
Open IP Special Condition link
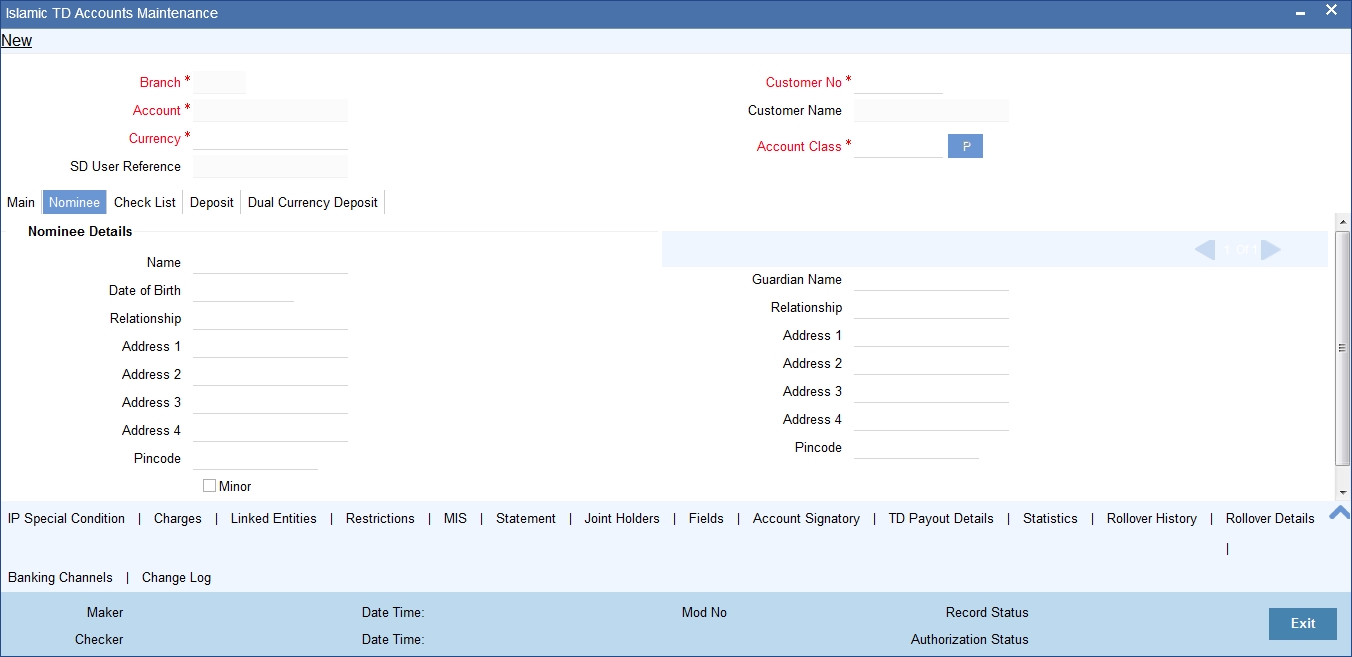click(66, 518)
